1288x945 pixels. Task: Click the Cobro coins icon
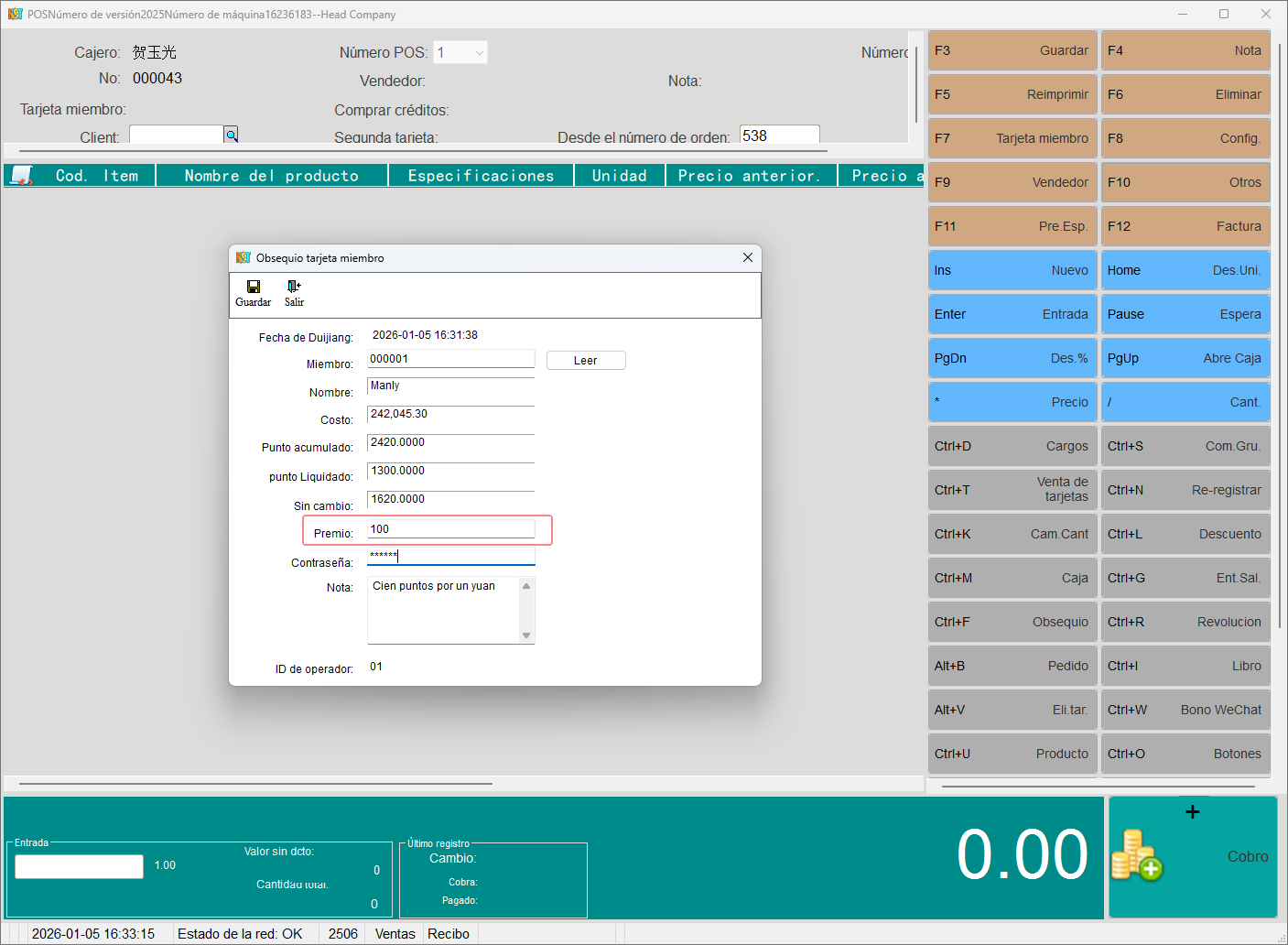(1137, 855)
